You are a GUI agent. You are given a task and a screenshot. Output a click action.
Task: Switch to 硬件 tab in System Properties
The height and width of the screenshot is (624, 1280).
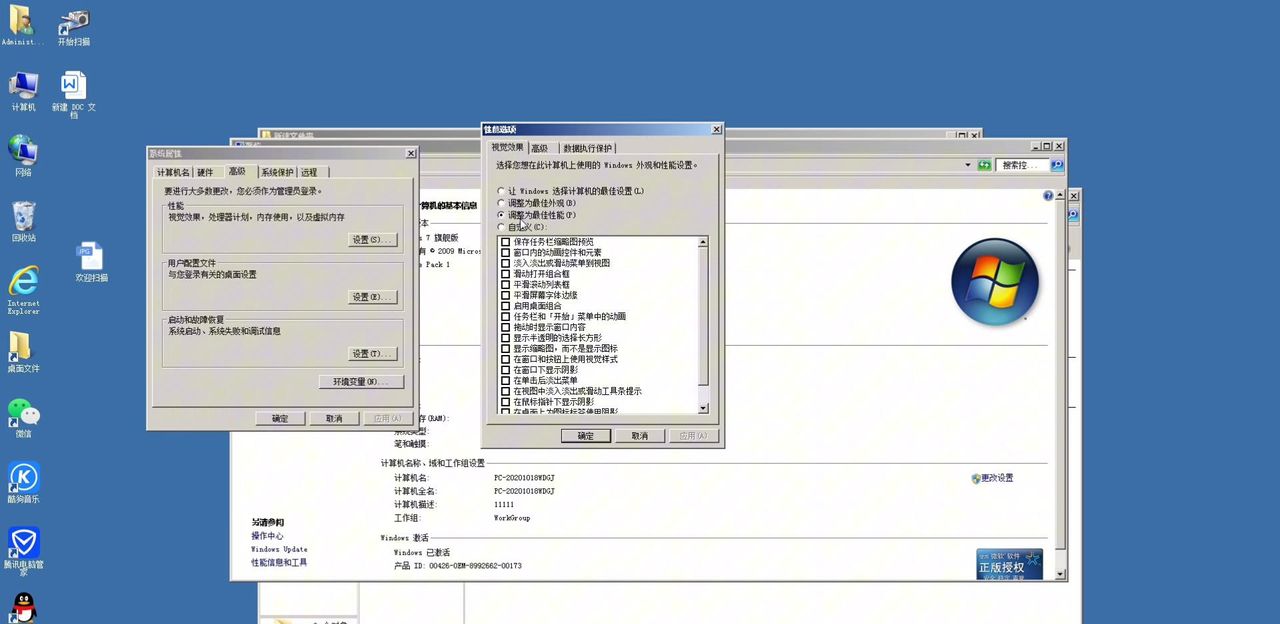205,172
